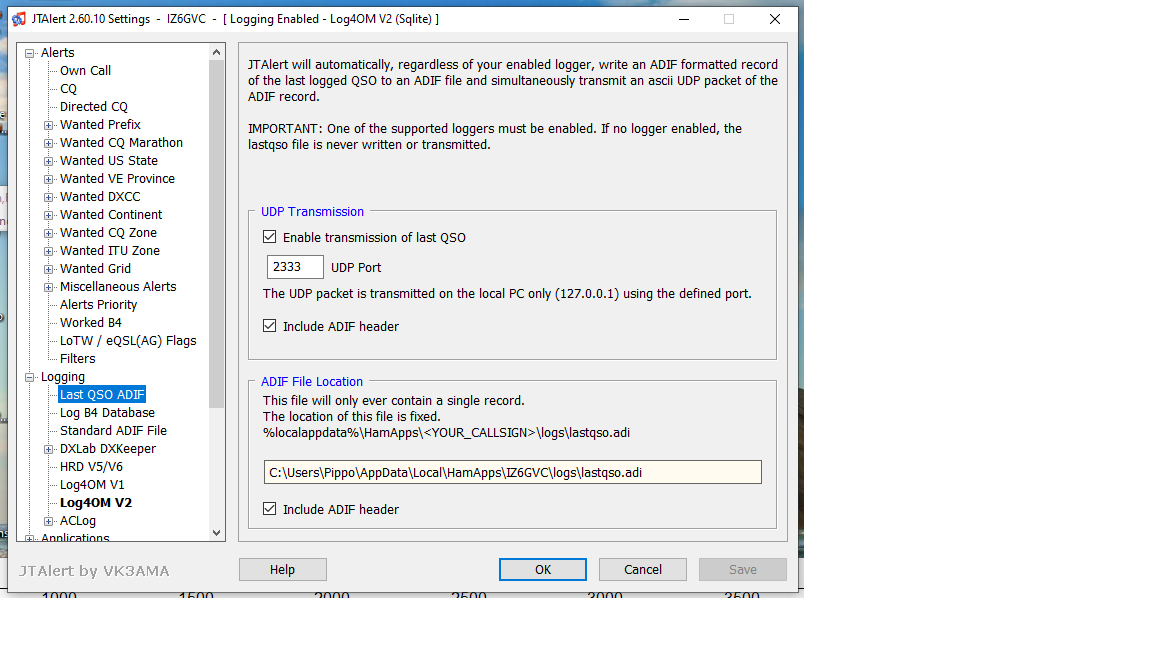This screenshot has width=1152, height=648.
Task: Click the OK button
Action: pyautogui.click(x=542, y=569)
